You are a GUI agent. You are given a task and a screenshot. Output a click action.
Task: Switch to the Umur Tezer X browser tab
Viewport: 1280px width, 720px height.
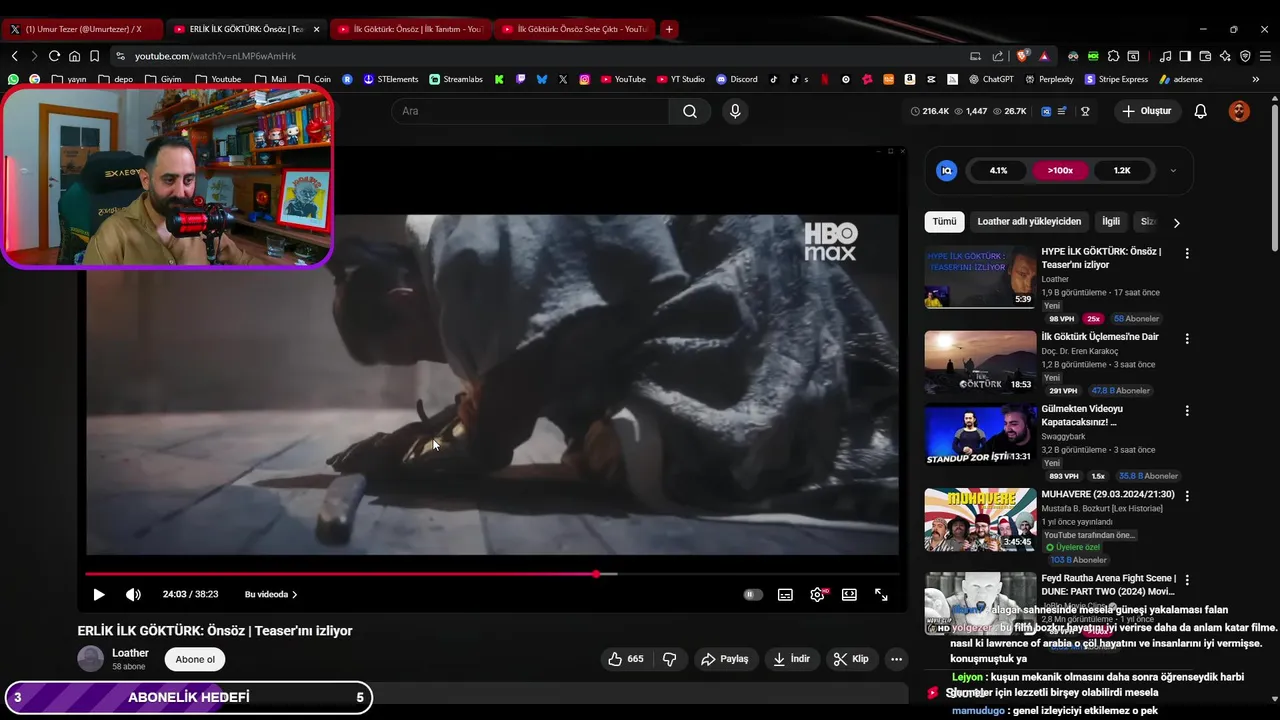click(82, 29)
